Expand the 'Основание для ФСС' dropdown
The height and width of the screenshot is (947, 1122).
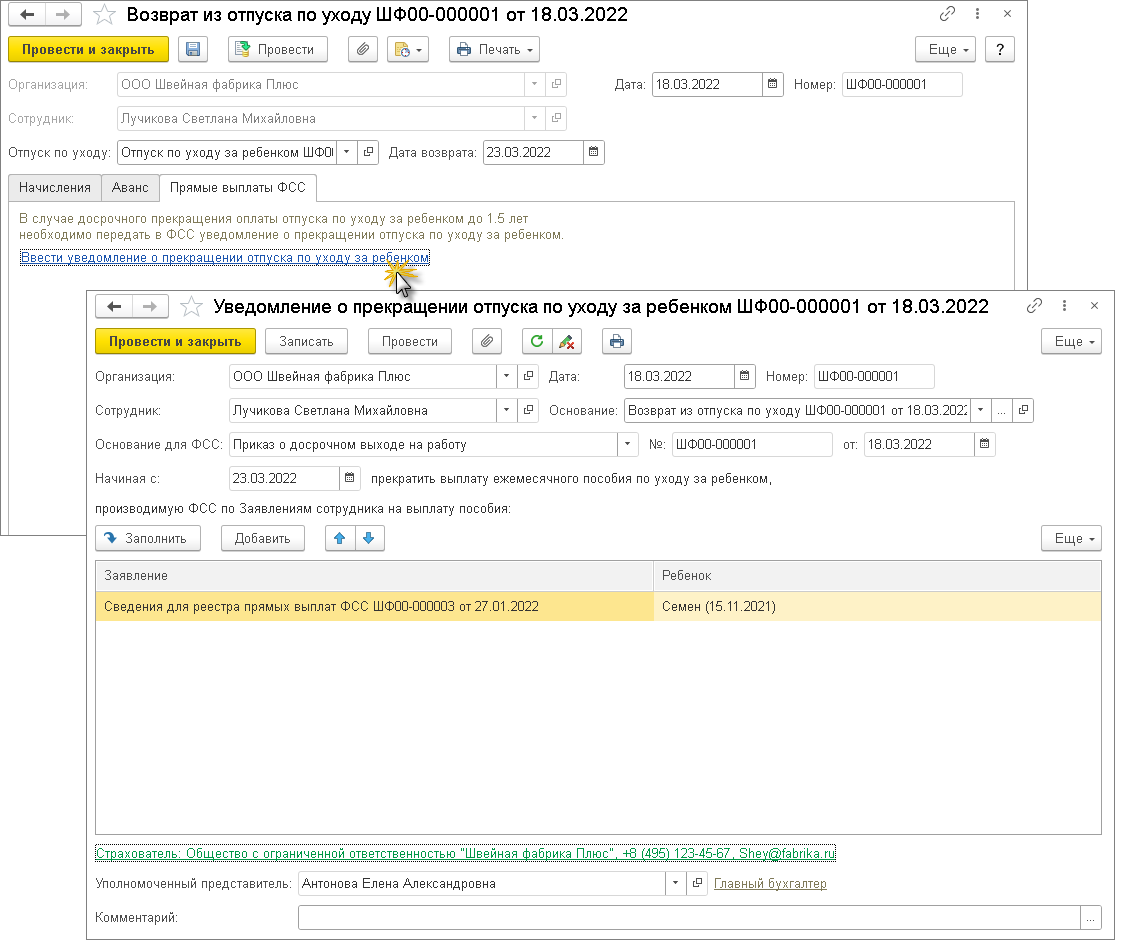[x=628, y=444]
